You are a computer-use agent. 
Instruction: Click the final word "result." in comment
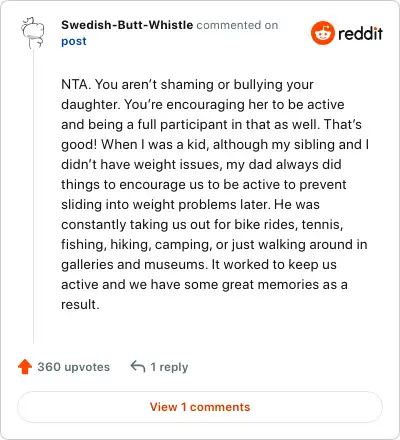[x=80, y=304]
